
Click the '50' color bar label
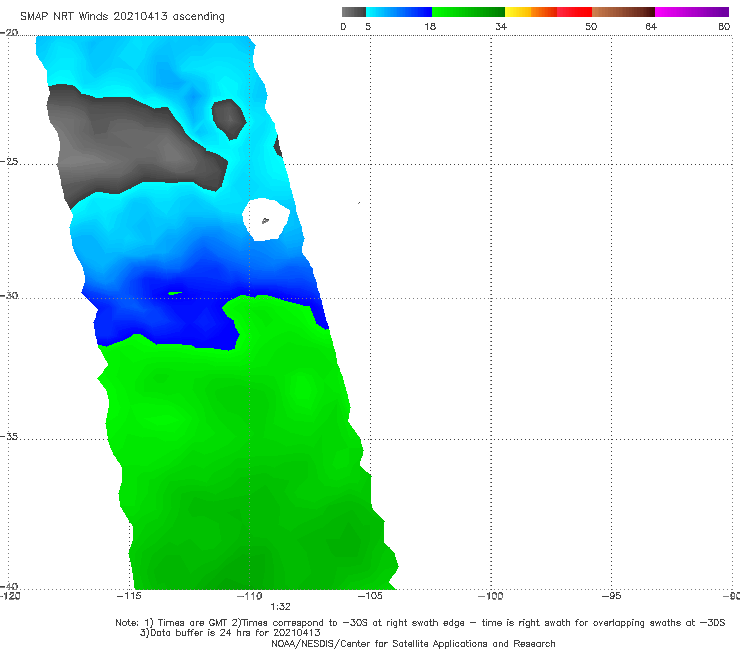(591, 26)
